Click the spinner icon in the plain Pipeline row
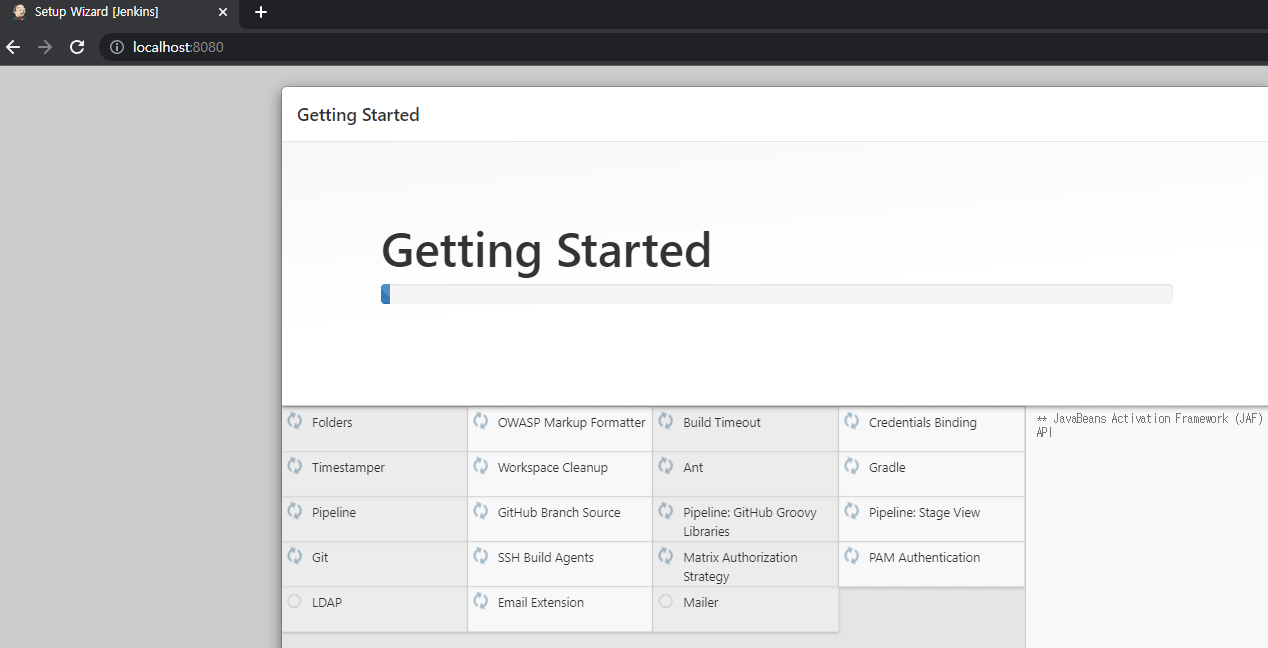Image resolution: width=1268 pixels, height=648 pixels. click(295, 511)
